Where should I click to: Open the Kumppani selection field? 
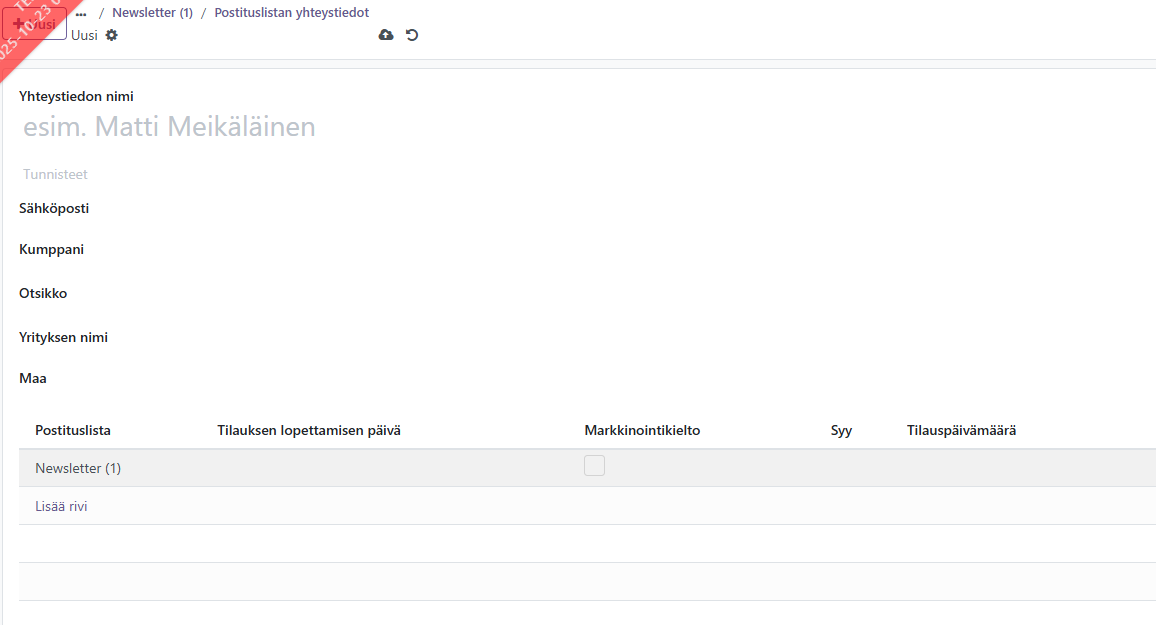point(400,250)
